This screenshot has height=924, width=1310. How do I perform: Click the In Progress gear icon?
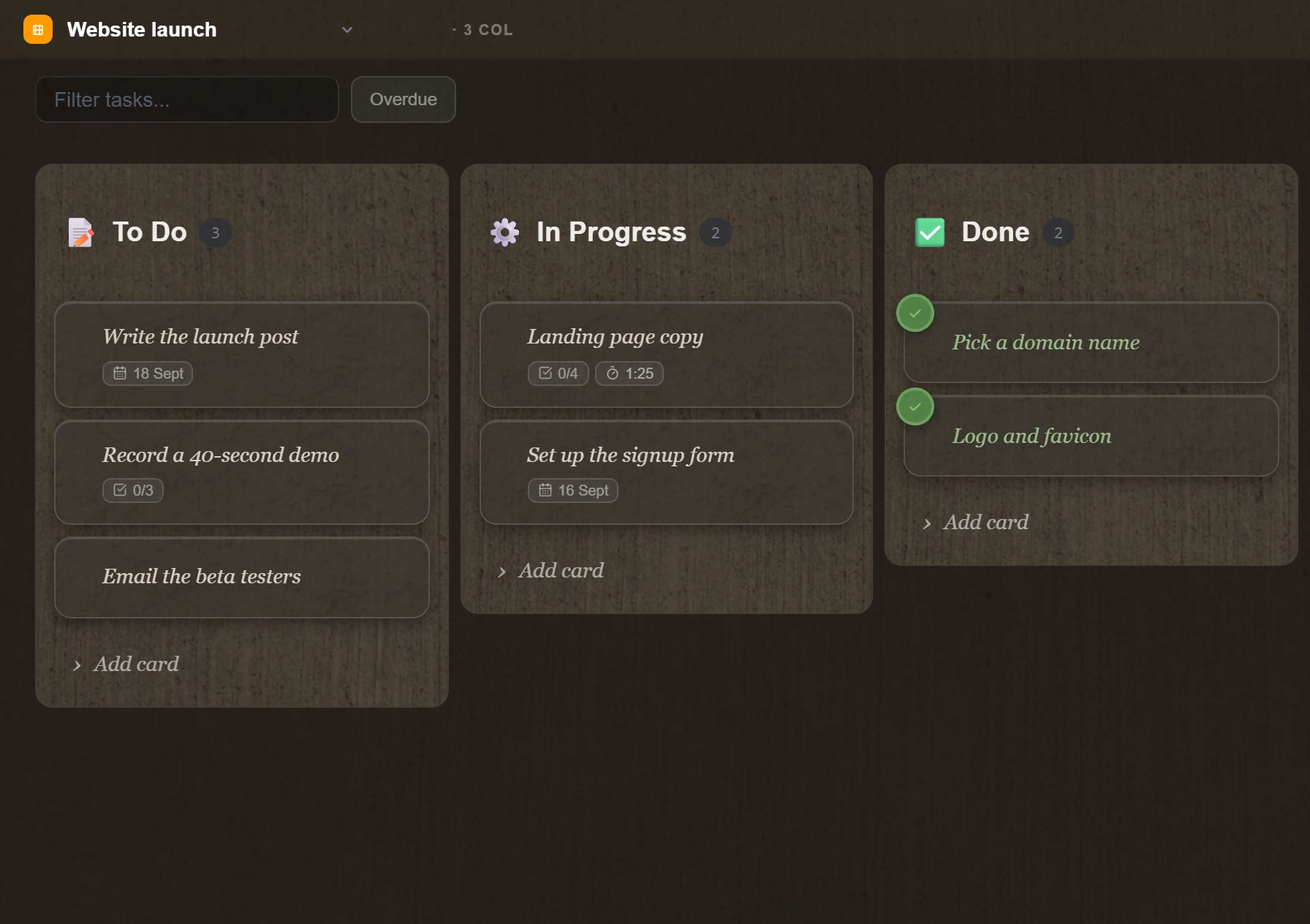click(x=504, y=232)
